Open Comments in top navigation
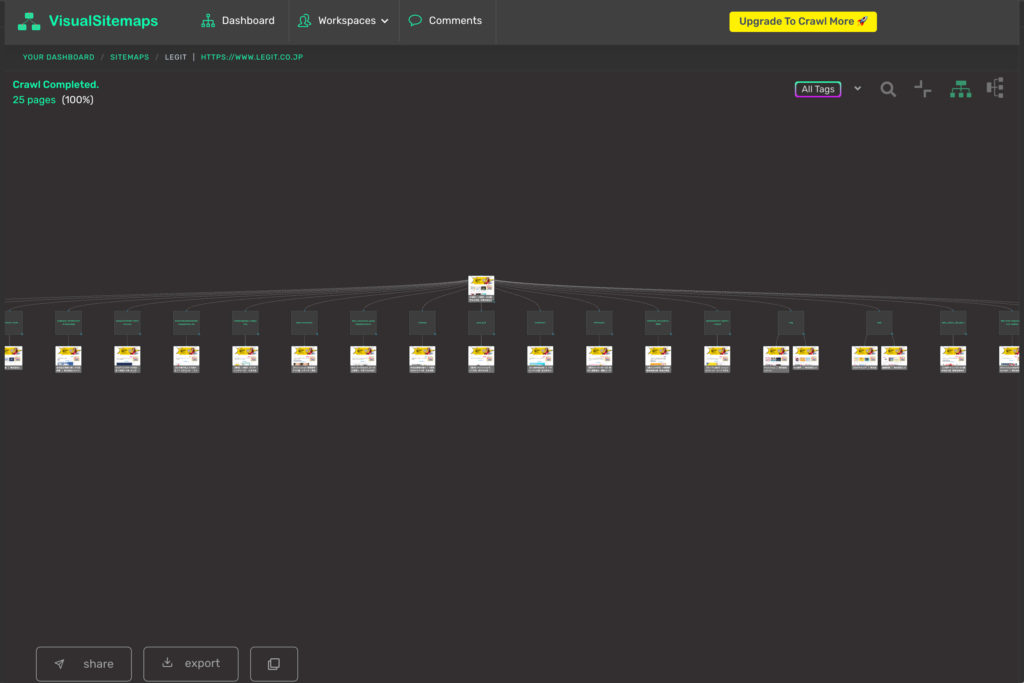The image size is (1024, 683). click(x=455, y=21)
